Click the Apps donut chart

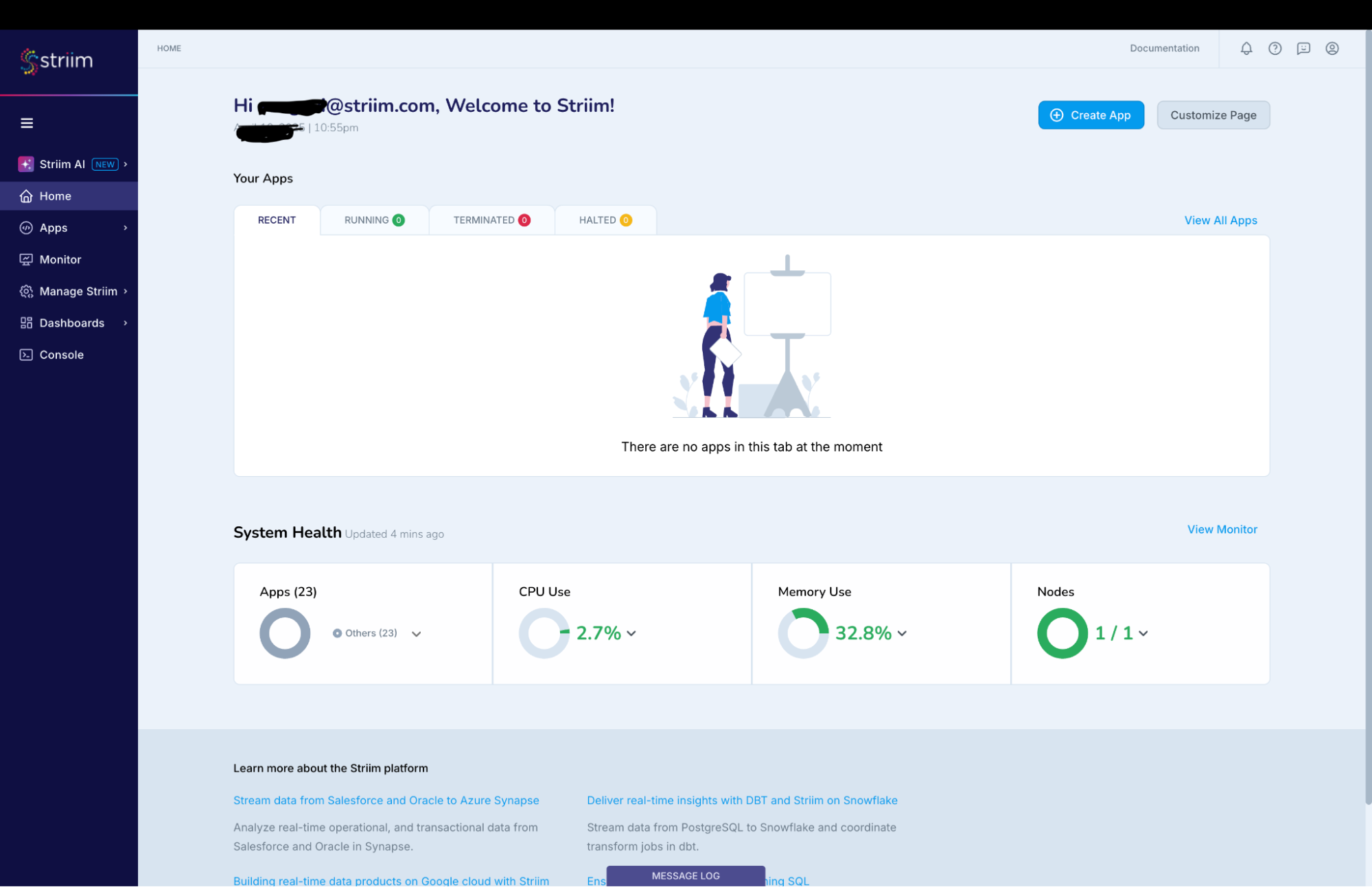pos(285,633)
